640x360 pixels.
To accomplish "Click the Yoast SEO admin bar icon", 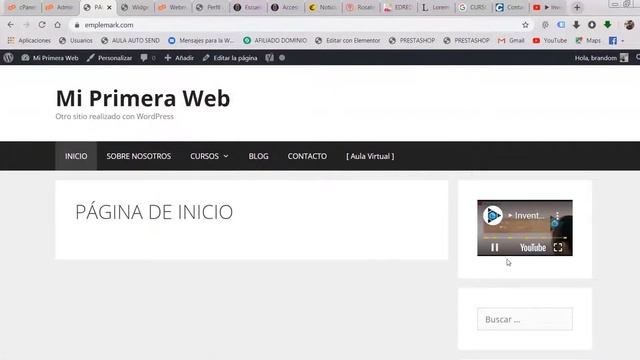I will tap(269, 58).
